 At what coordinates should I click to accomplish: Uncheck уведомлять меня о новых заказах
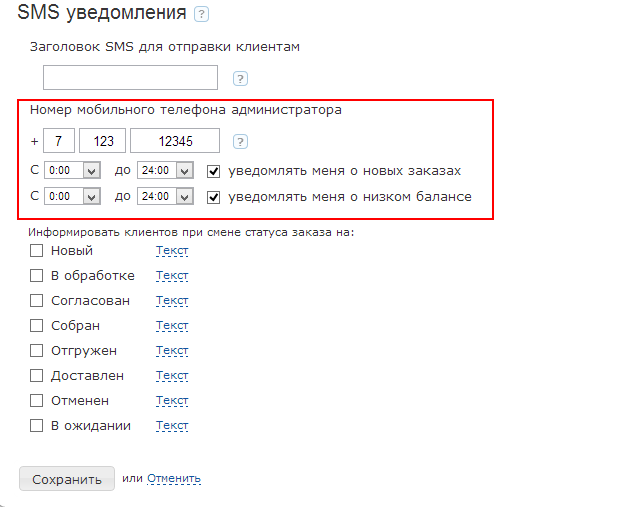tap(213, 171)
